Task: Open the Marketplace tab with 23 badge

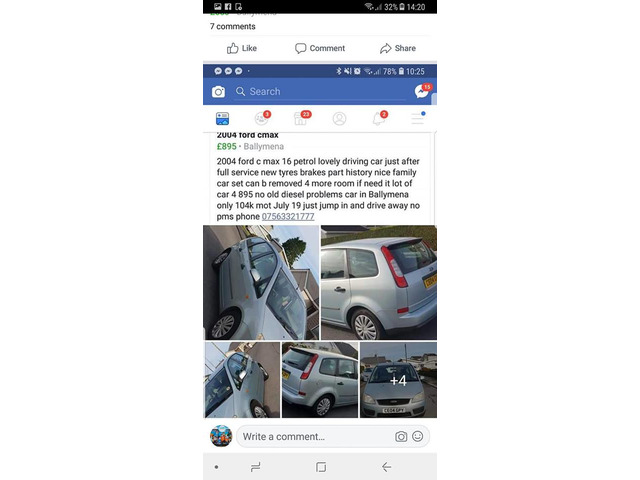Action: point(301,118)
